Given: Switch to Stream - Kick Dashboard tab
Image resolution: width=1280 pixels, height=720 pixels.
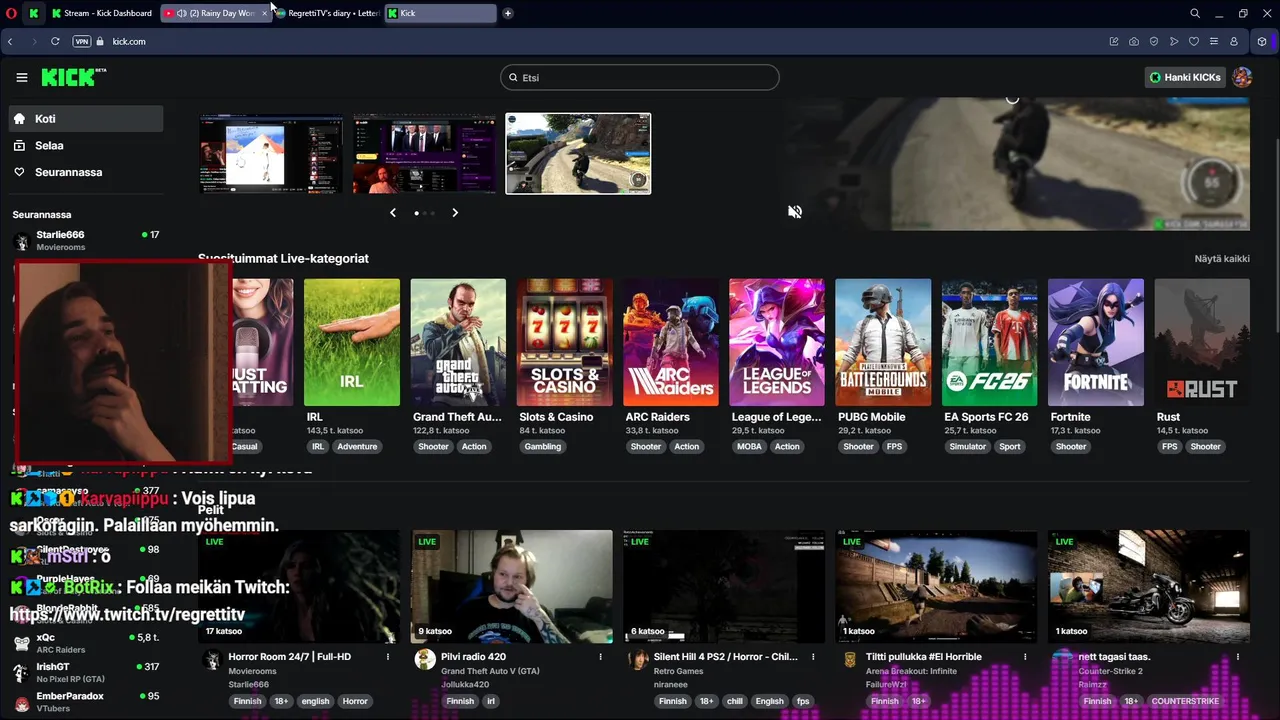Looking at the screenshot, I should tap(101, 13).
